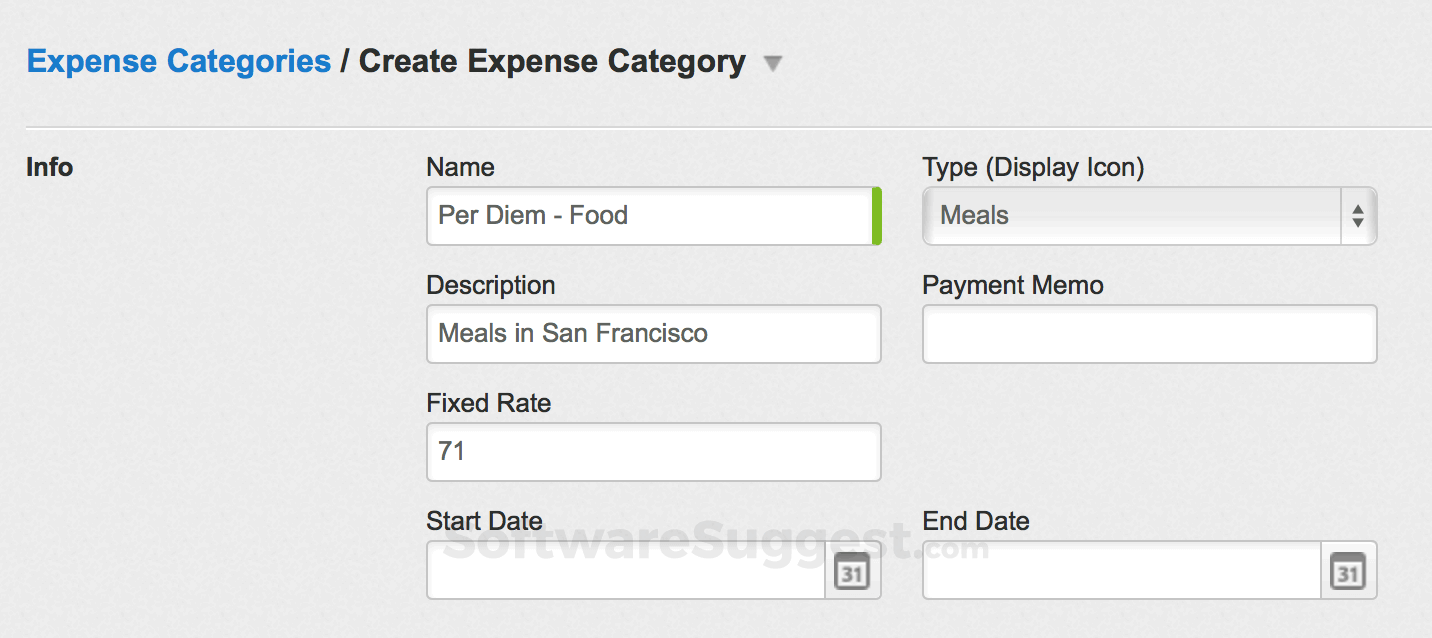The width and height of the screenshot is (1432, 638).
Task: Click the Create Expense Category page title
Action: pos(552,61)
